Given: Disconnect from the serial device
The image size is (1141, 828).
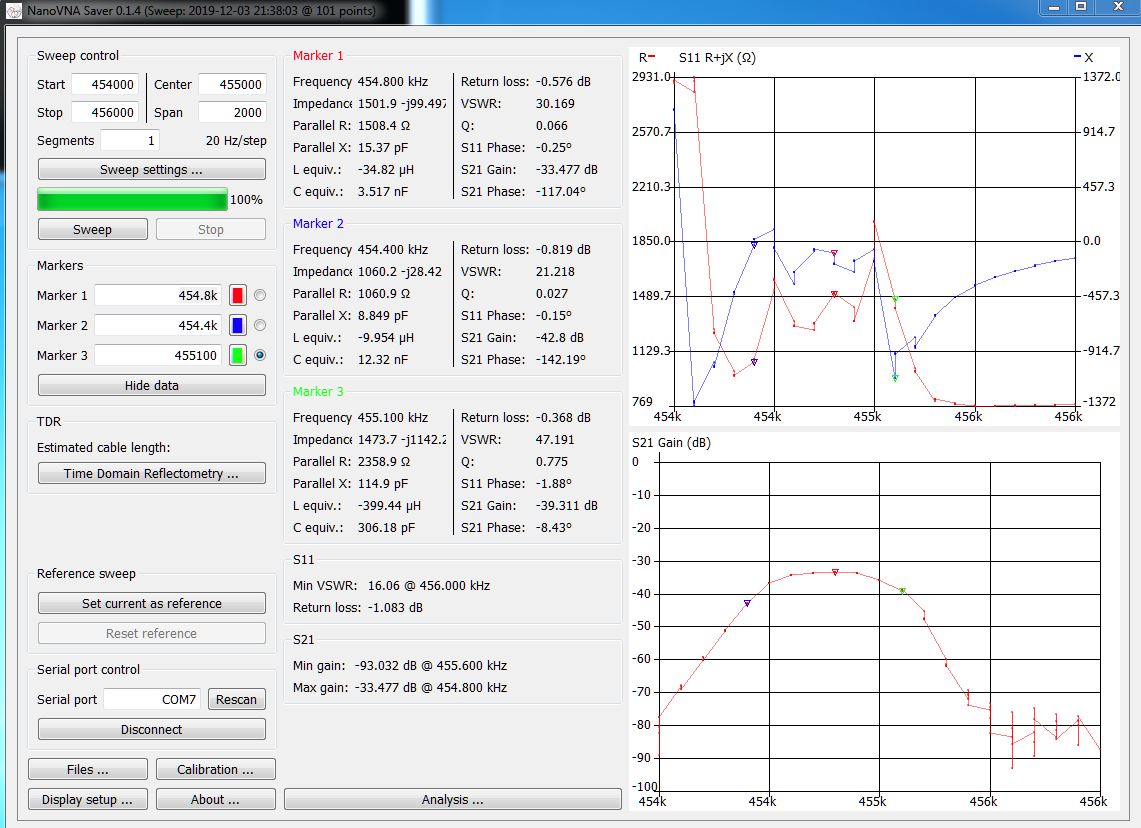Looking at the screenshot, I should tap(152, 730).
